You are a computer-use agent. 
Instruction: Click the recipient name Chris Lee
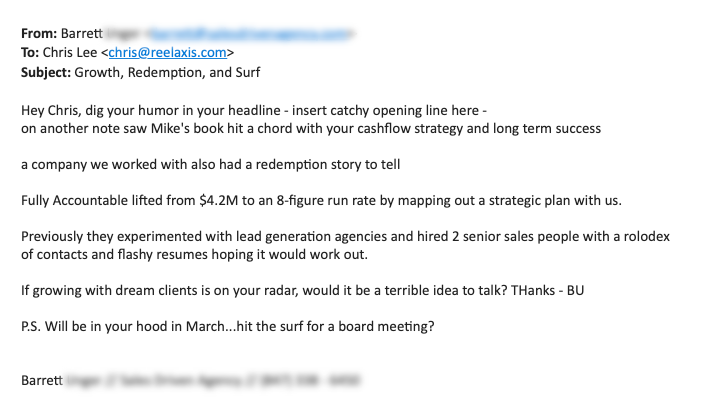70,53
